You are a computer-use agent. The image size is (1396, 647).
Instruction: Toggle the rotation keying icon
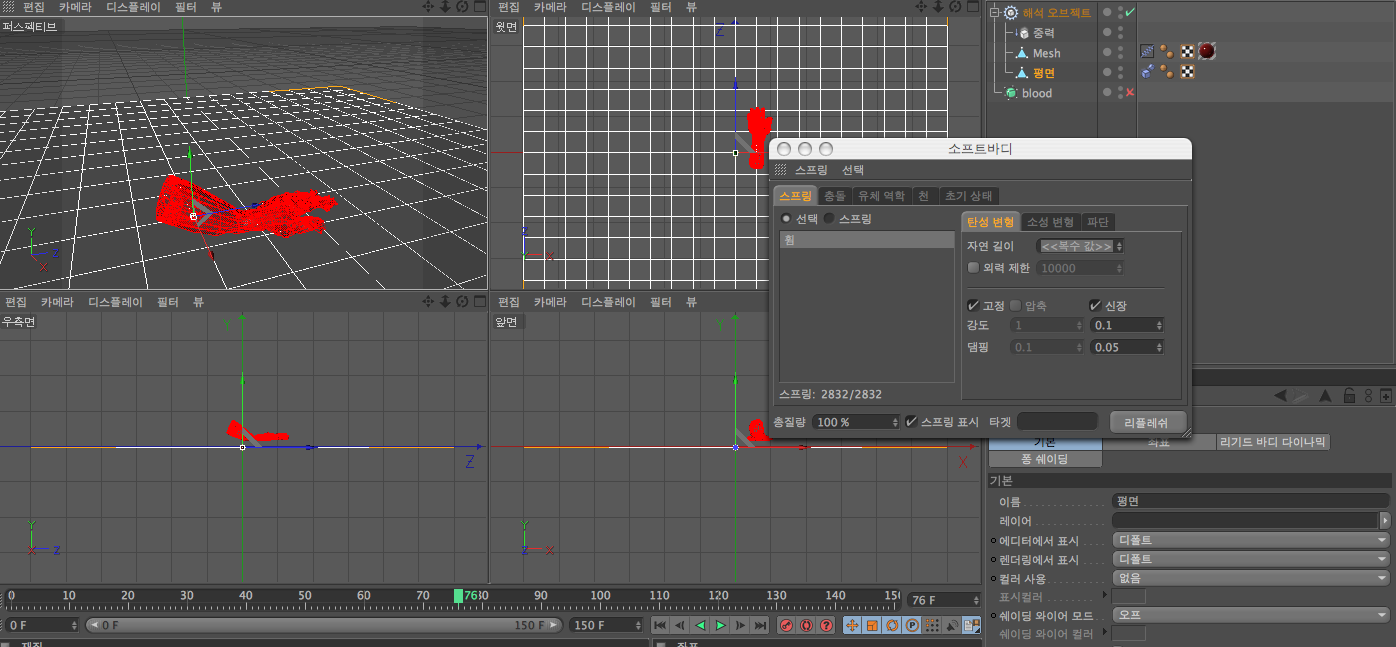(892, 625)
